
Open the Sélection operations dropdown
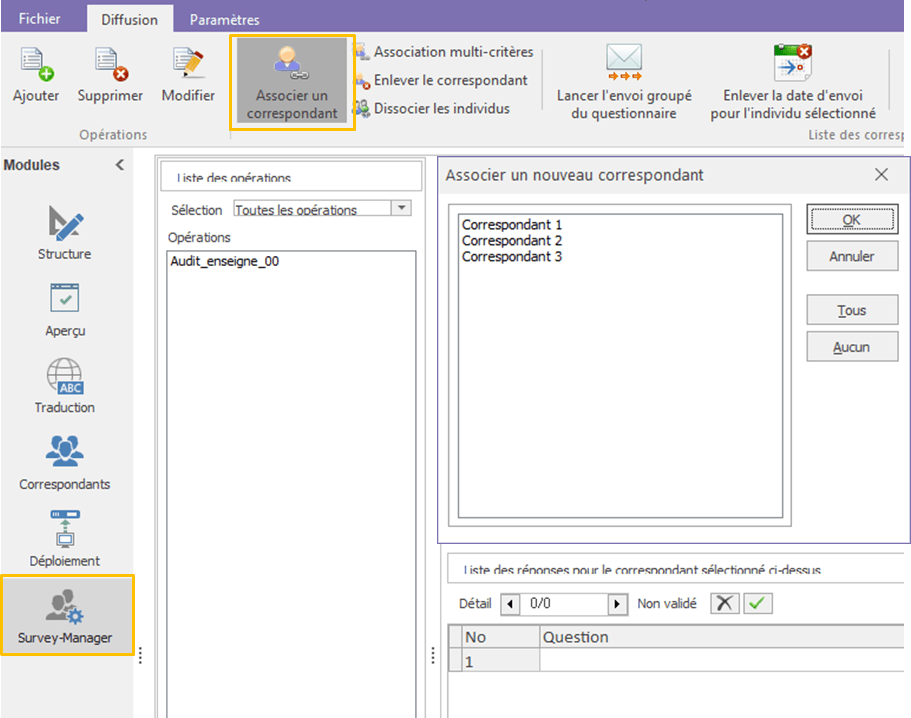401,208
